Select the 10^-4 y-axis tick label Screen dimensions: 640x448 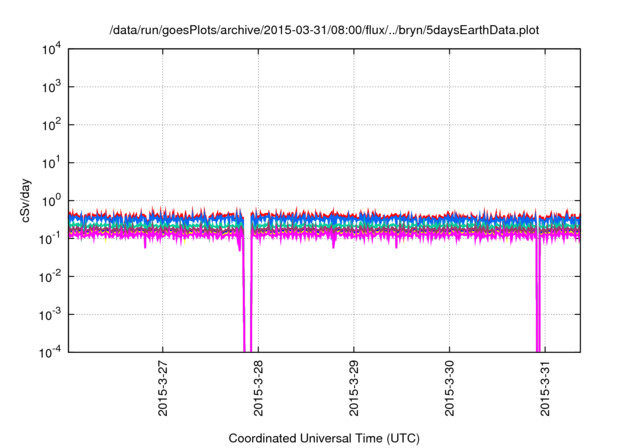[50, 352]
